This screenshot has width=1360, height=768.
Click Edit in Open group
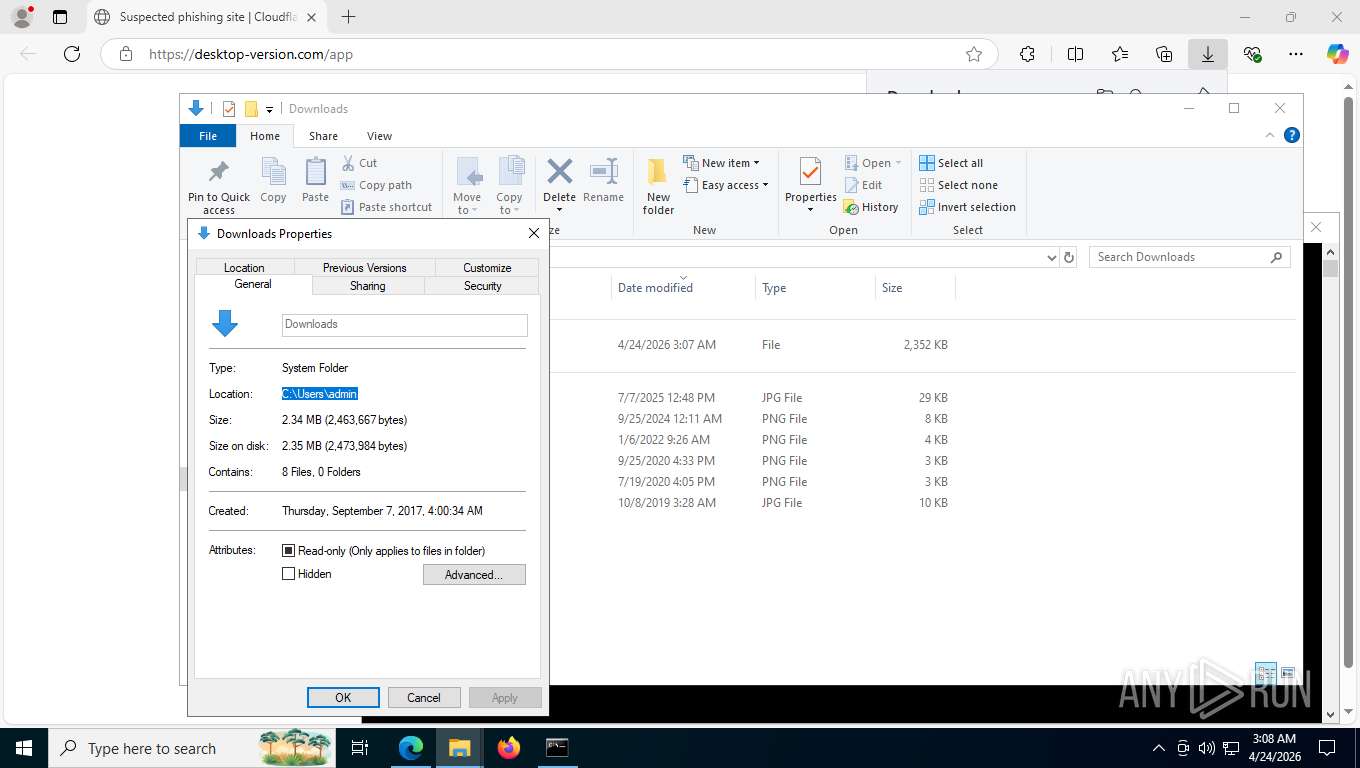[x=863, y=185]
